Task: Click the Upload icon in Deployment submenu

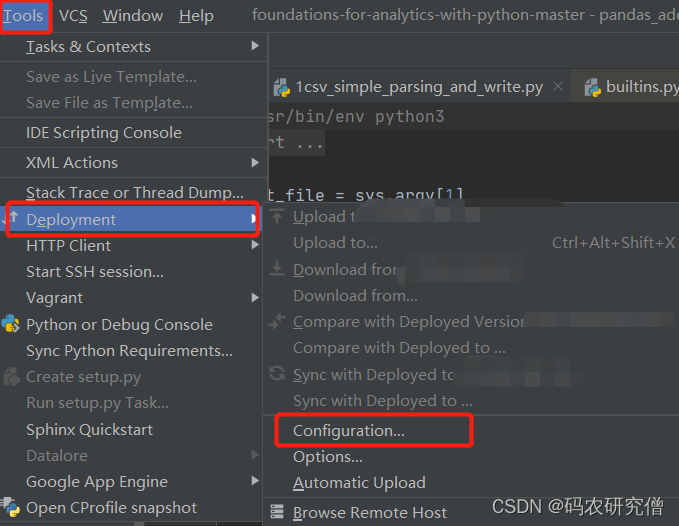Action: pos(277,216)
